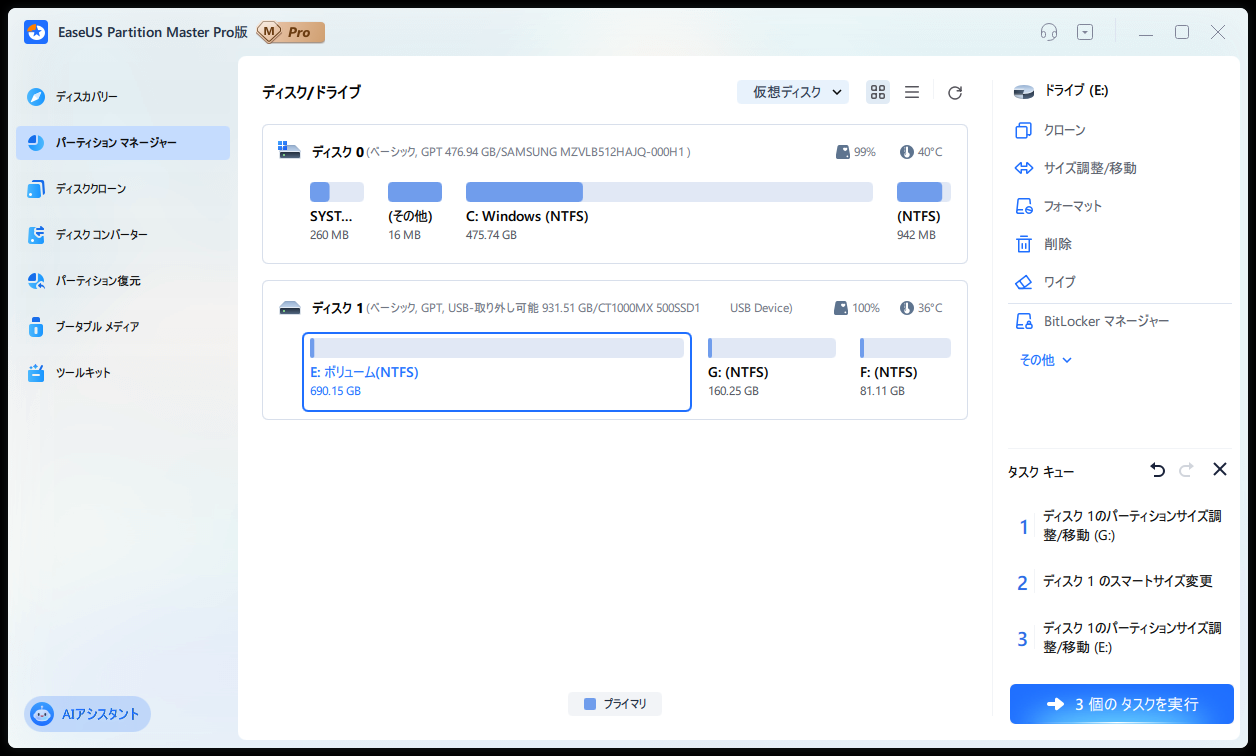Click the パーティション復元 sidebar icon
This screenshot has width=1256, height=756.
[36, 281]
